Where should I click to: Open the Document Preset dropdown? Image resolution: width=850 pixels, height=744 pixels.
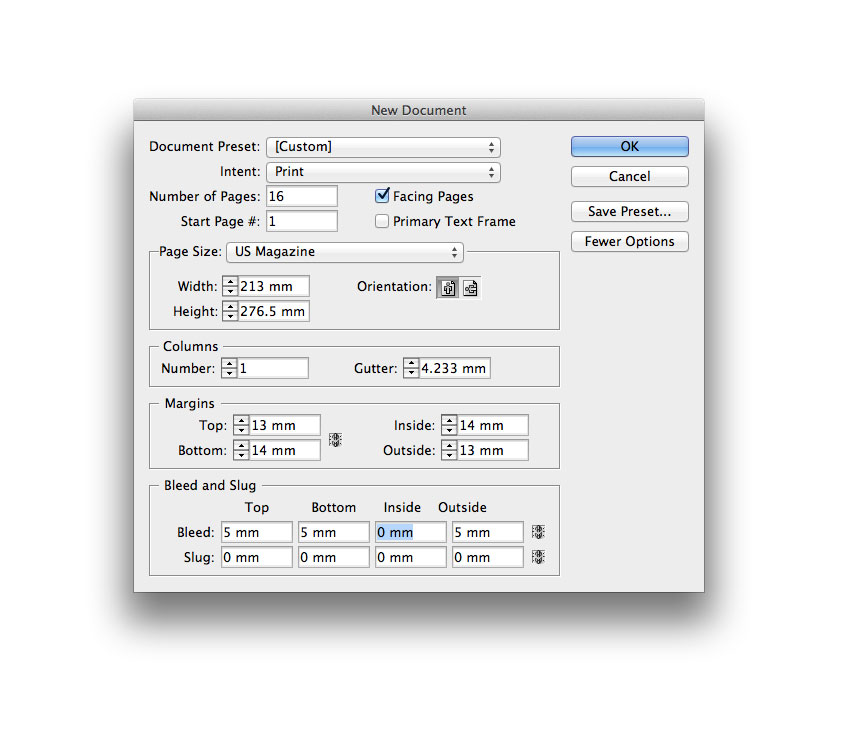383,147
